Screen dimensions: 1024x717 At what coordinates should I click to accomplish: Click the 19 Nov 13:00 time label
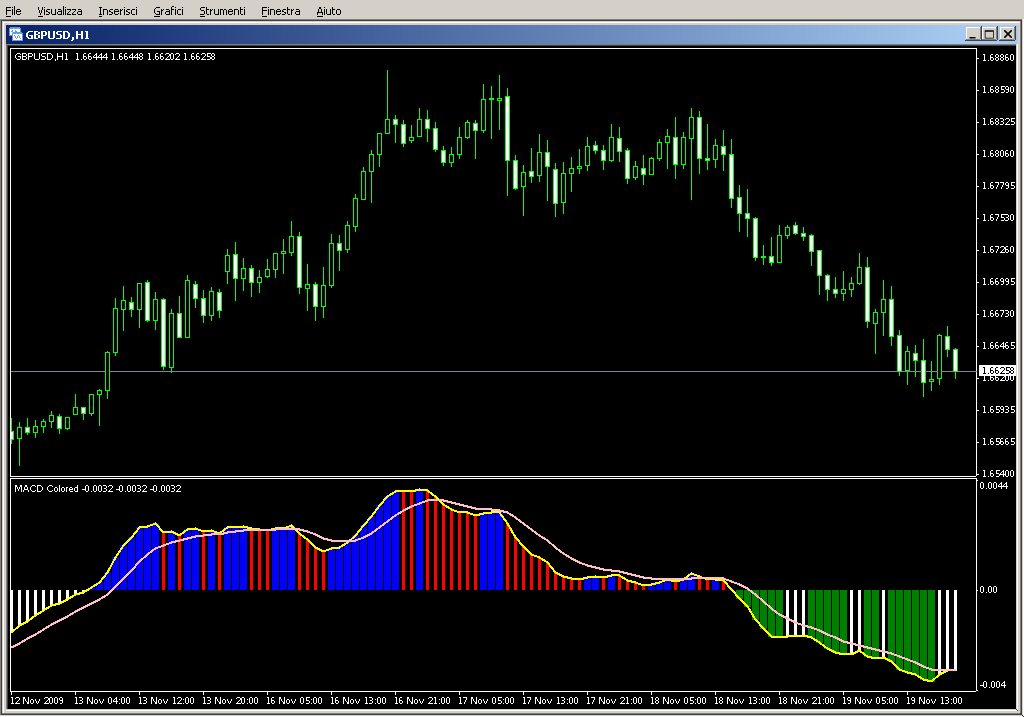click(934, 701)
